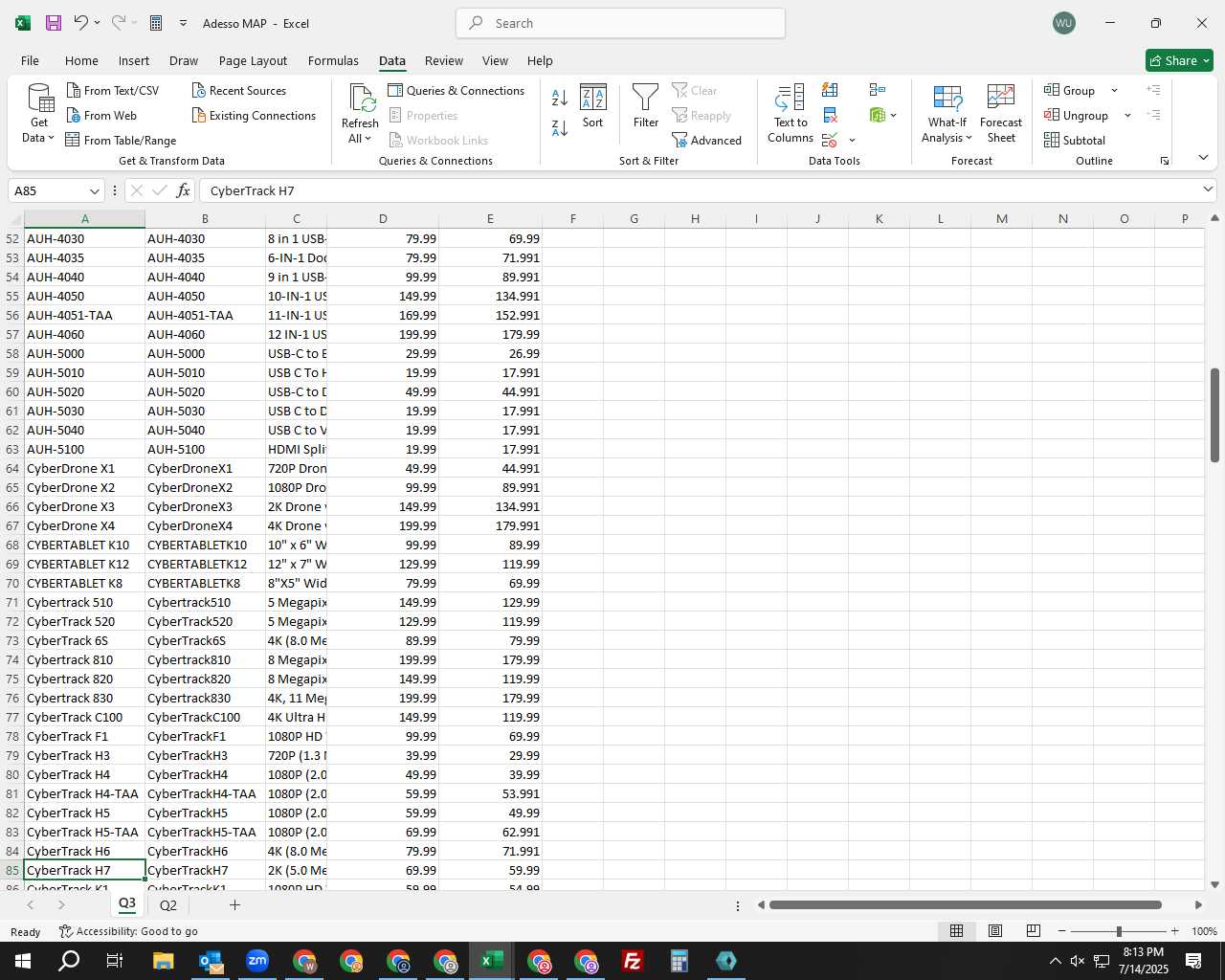Click the Group button
The width and height of the screenshot is (1225, 980).
click(x=1070, y=90)
